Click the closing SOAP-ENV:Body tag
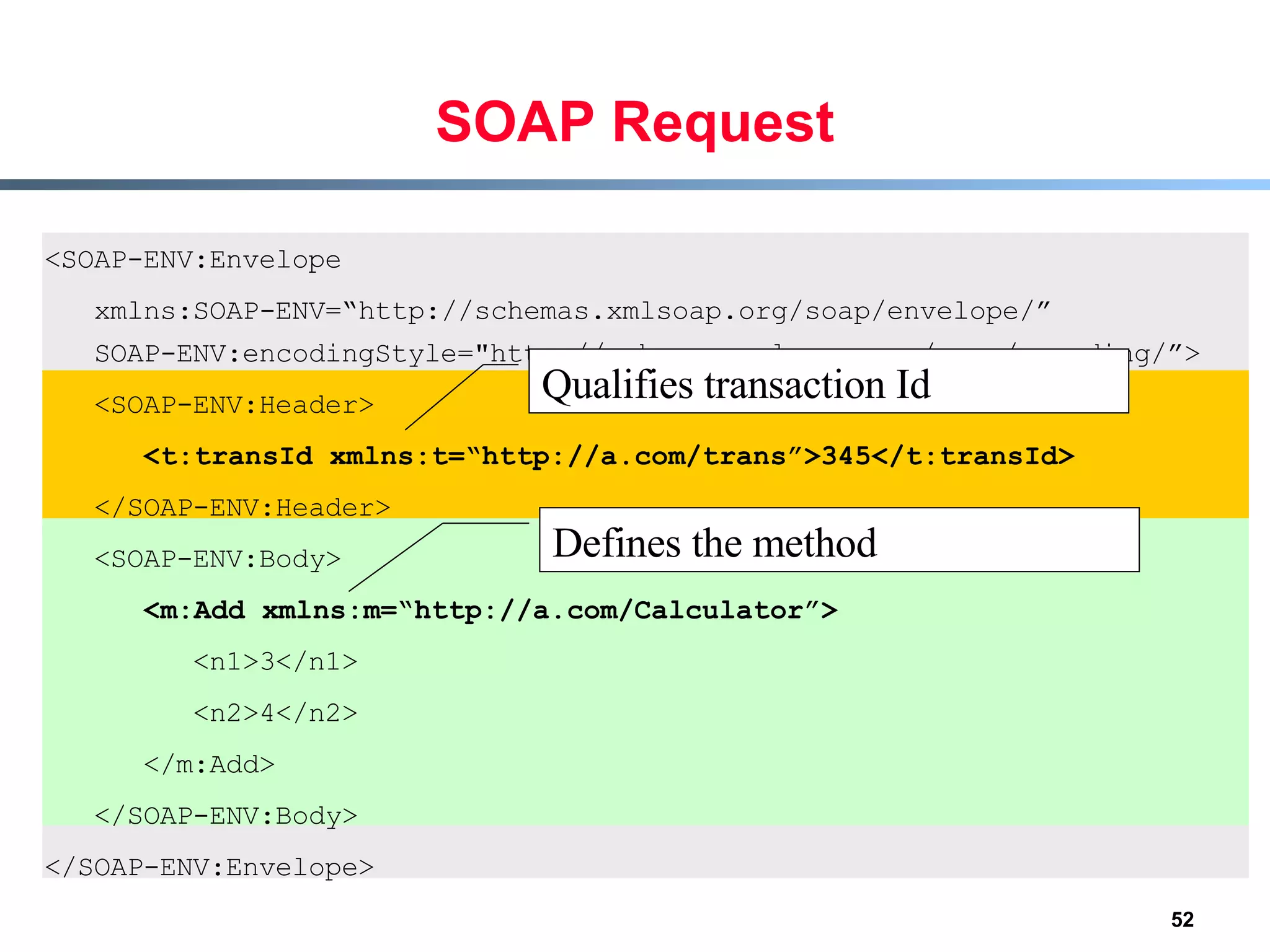Screen dimensions: 1270x952 (x=226, y=816)
